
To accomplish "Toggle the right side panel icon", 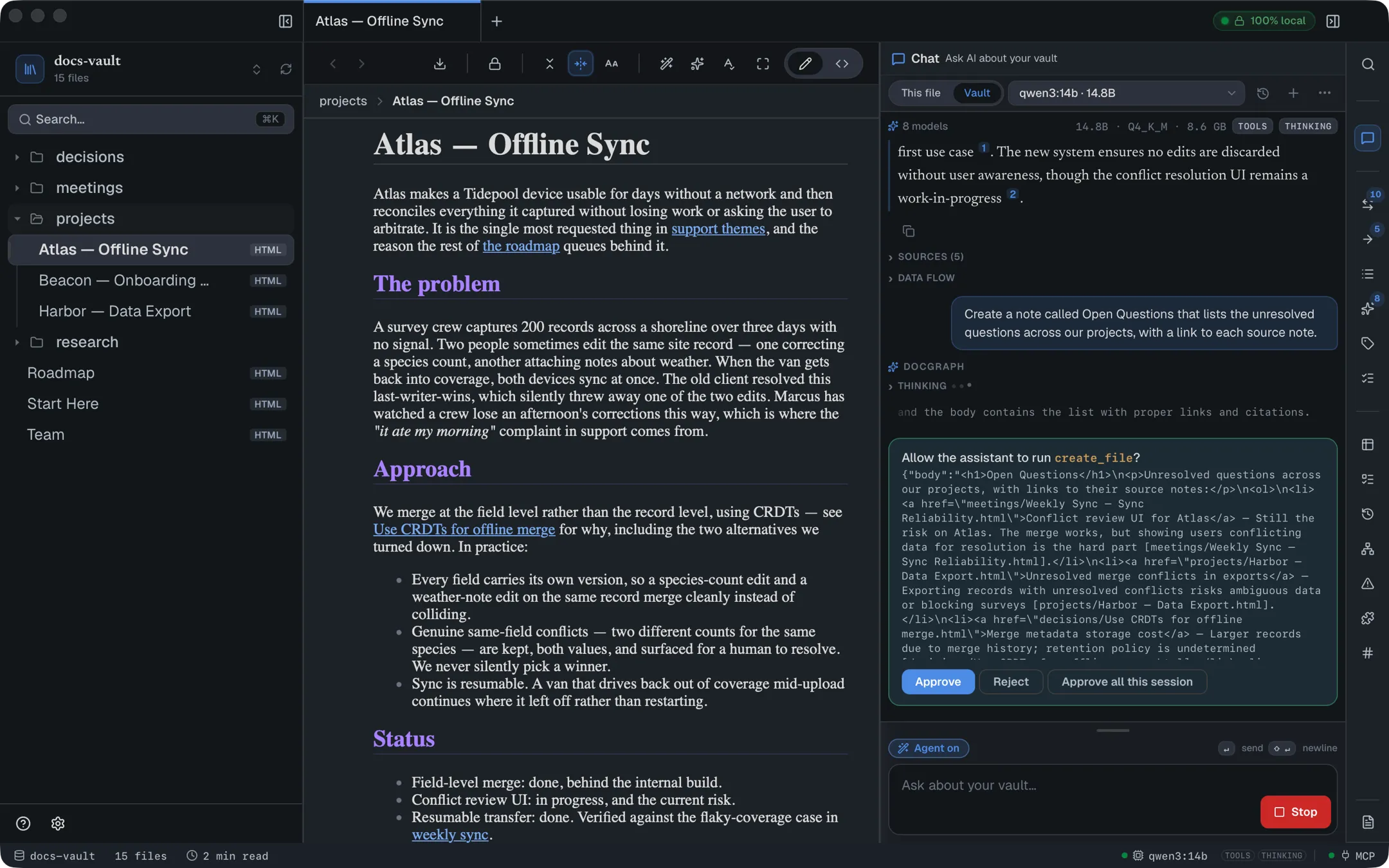I will coord(1333,21).
